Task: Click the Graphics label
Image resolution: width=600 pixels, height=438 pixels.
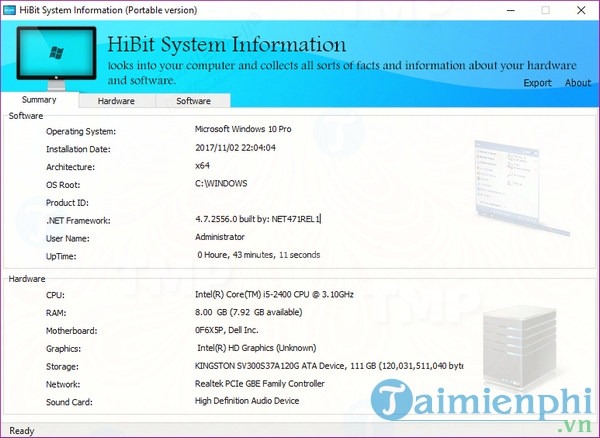Action: pyautogui.click(x=64, y=349)
